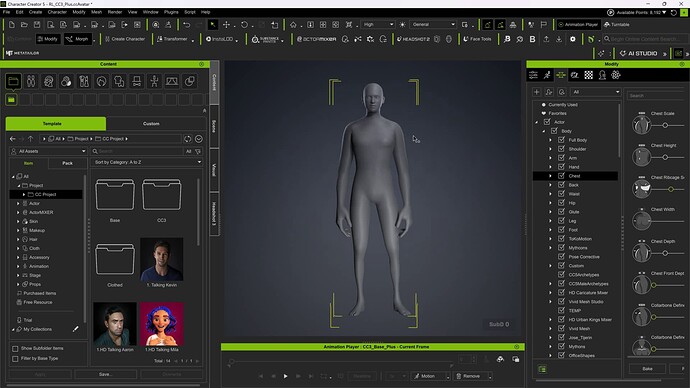Click the Undo arrow icon
The image size is (690, 388).
(187, 25)
